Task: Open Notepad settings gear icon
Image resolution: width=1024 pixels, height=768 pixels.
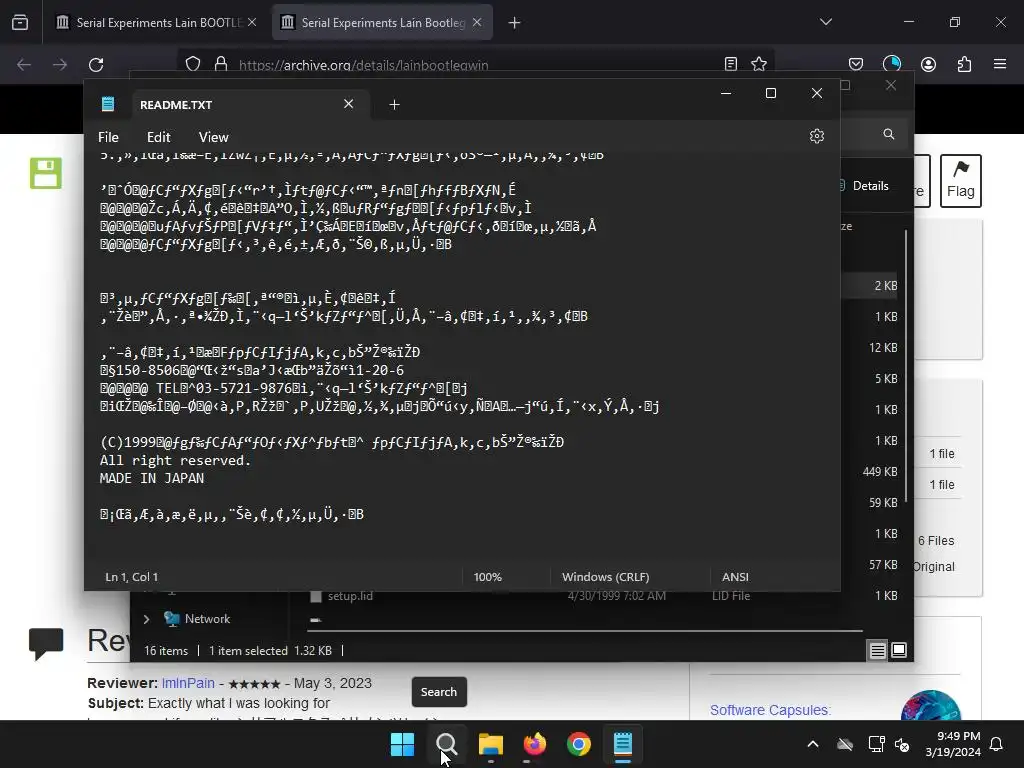Action: point(816,136)
